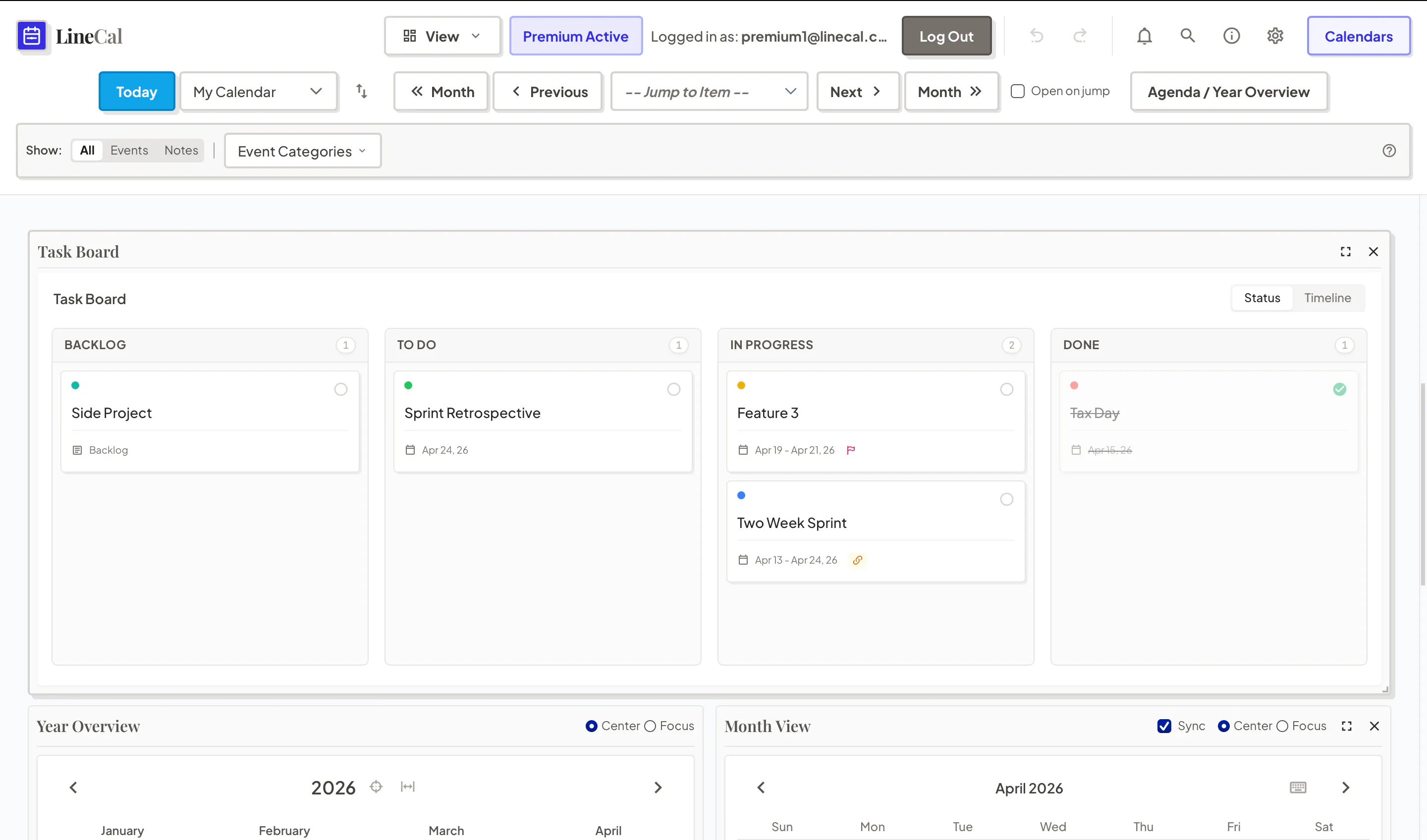Select Center radio in Month View

tap(1224, 726)
